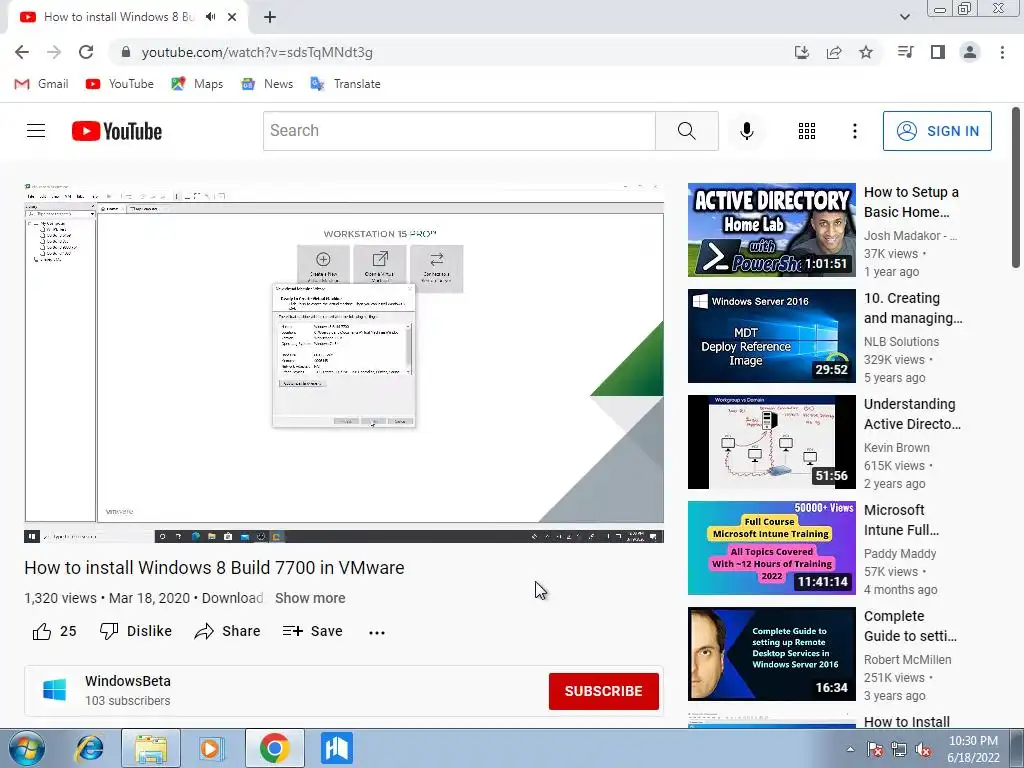This screenshot has width=1024, height=768.
Task: Mute the tab via speaker icon
Action: 210,17
